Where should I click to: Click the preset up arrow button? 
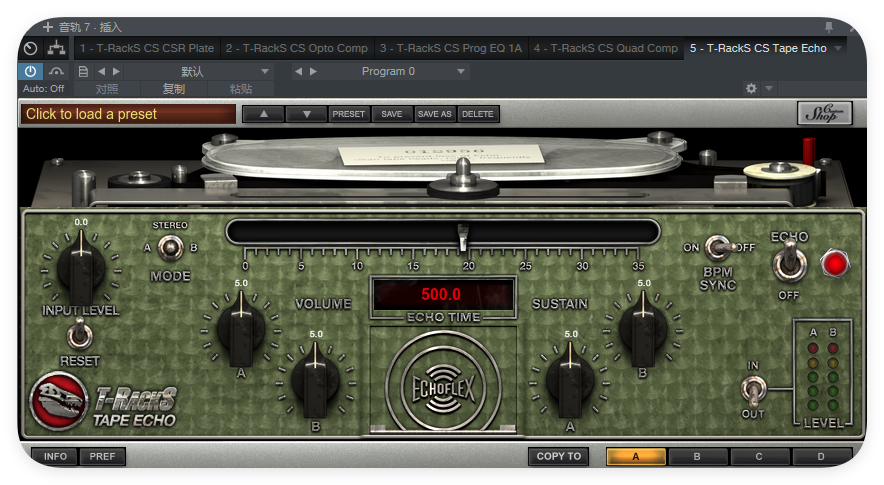(x=263, y=114)
